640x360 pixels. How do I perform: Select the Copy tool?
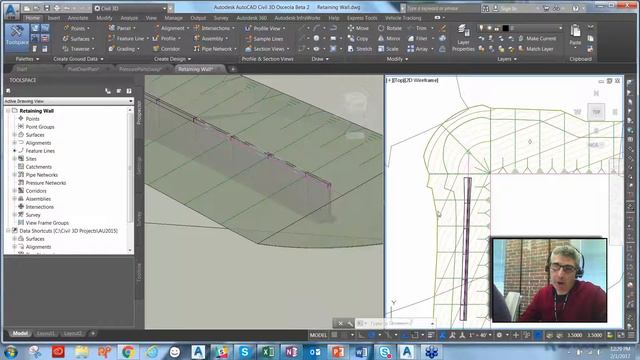tap(358, 38)
